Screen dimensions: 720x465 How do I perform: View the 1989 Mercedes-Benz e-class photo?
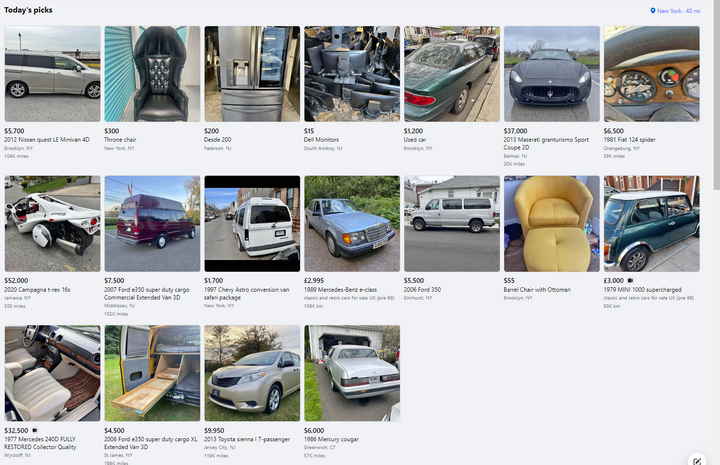click(x=352, y=224)
